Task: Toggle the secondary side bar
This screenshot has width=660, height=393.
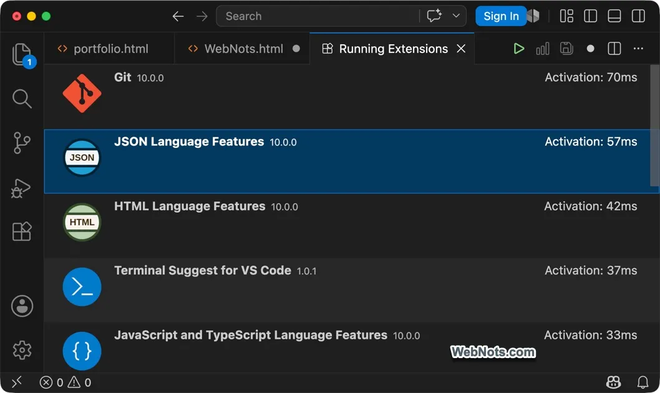Action: click(638, 16)
